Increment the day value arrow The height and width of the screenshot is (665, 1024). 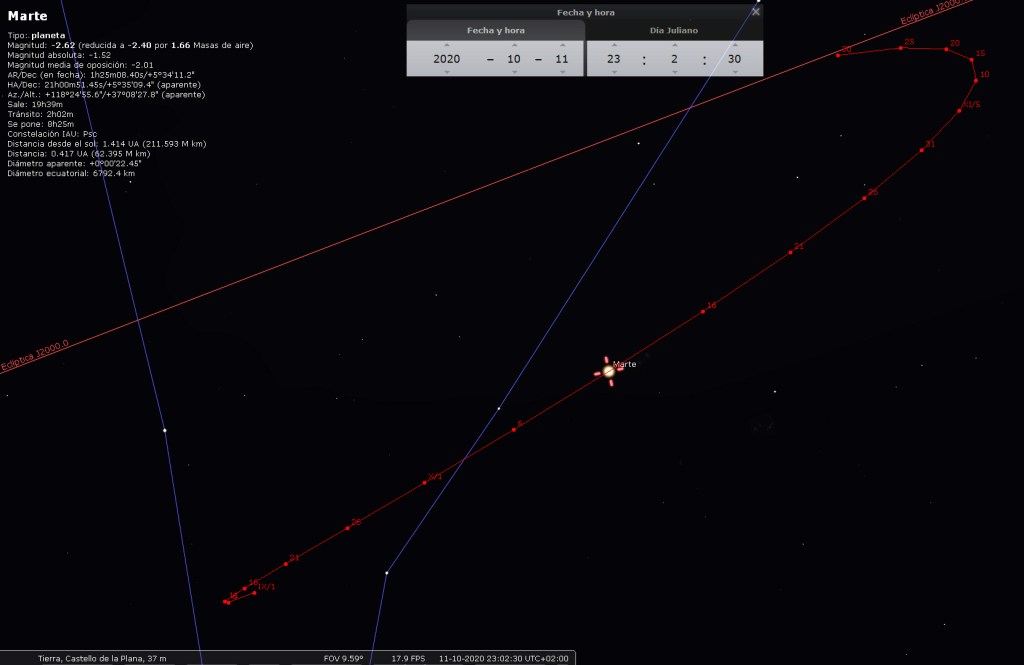pyautogui.click(x=562, y=46)
